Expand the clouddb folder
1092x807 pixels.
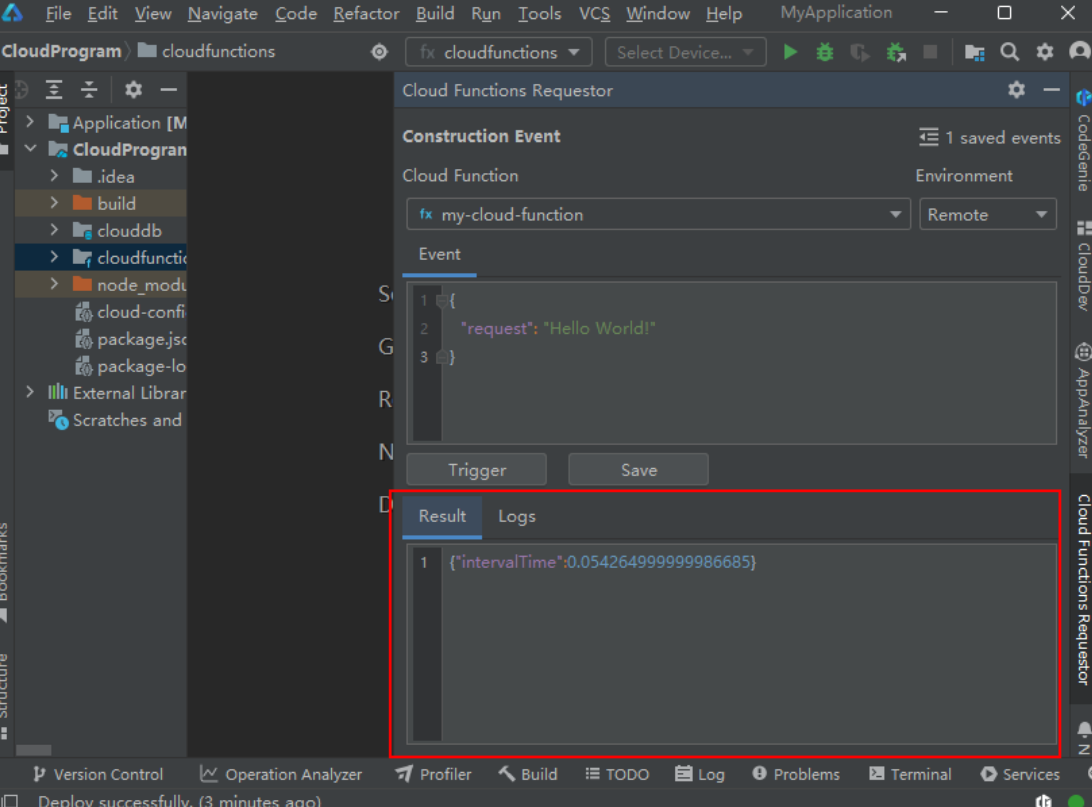pos(54,230)
